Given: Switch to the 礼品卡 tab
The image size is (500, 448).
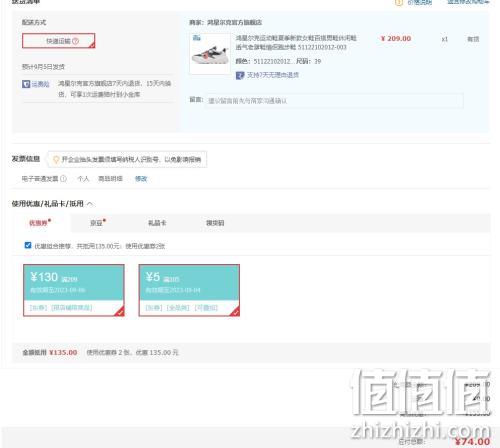Looking at the screenshot, I should [157, 223].
